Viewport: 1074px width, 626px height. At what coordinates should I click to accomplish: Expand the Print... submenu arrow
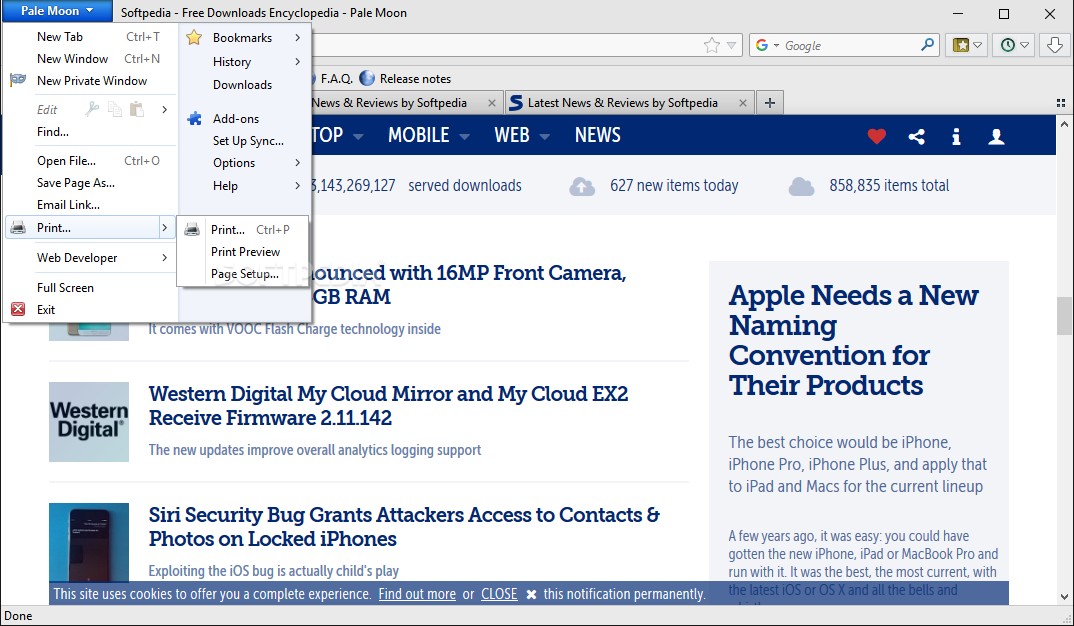pos(164,227)
